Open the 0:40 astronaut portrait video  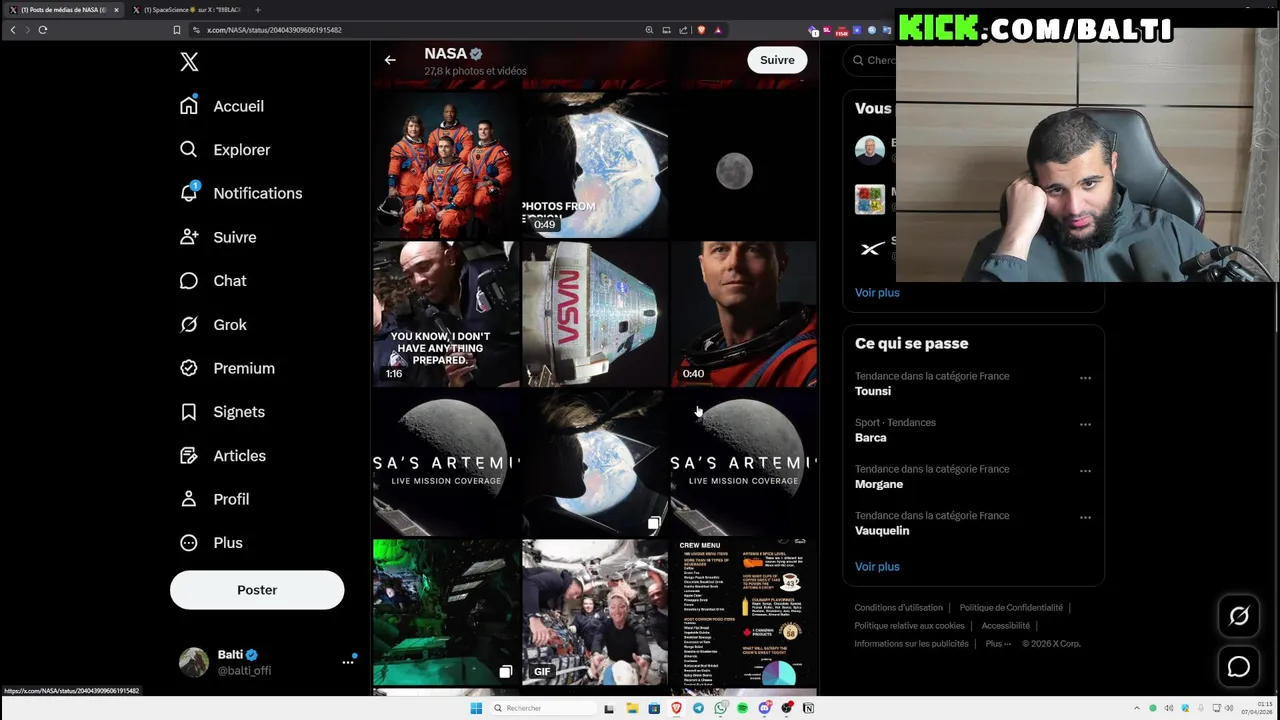click(744, 314)
